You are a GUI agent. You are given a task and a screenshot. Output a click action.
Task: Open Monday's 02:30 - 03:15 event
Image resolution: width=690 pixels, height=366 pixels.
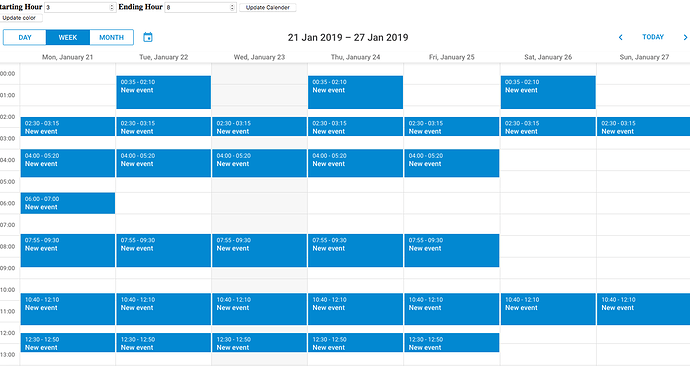67,127
